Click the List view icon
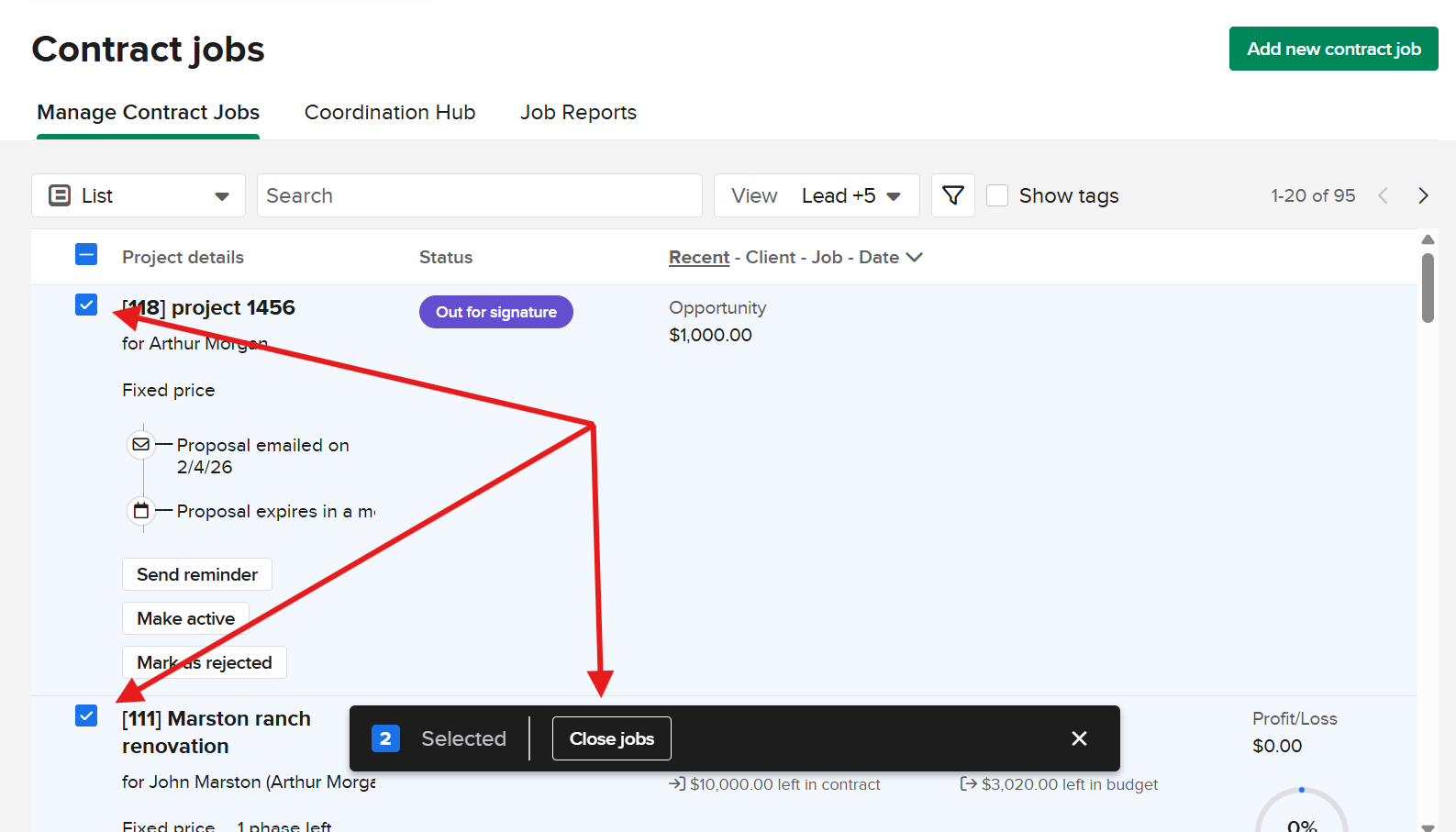Image resolution: width=1456 pixels, height=832 pixels. [60, 195]
